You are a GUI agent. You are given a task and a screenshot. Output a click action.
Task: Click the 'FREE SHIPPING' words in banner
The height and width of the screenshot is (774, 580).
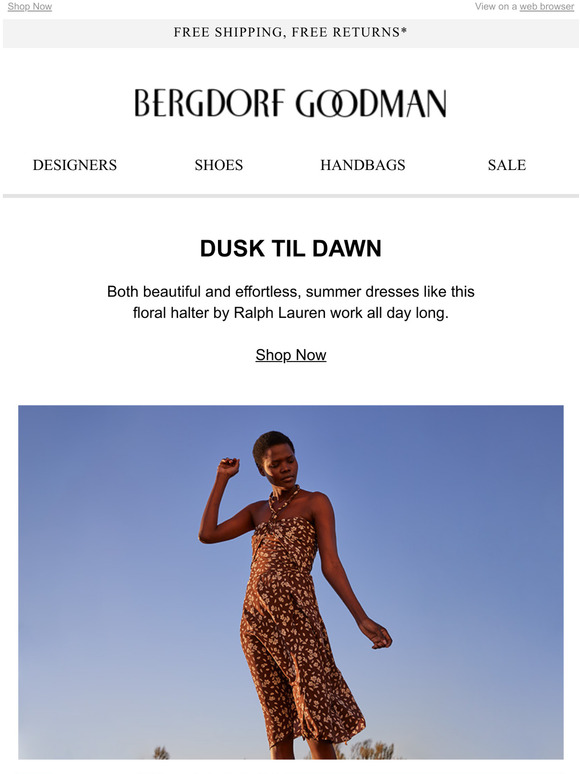(229, 32)
